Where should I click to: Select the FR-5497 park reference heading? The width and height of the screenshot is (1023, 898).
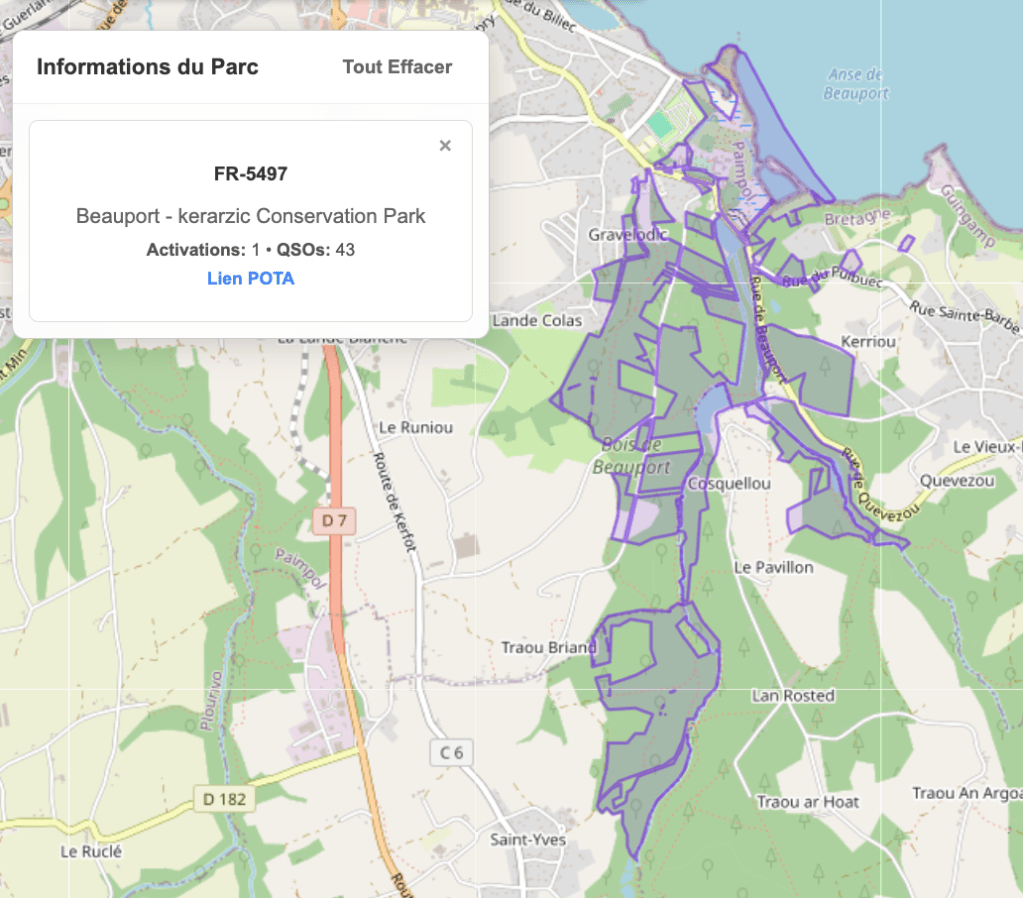coord(250,174)
